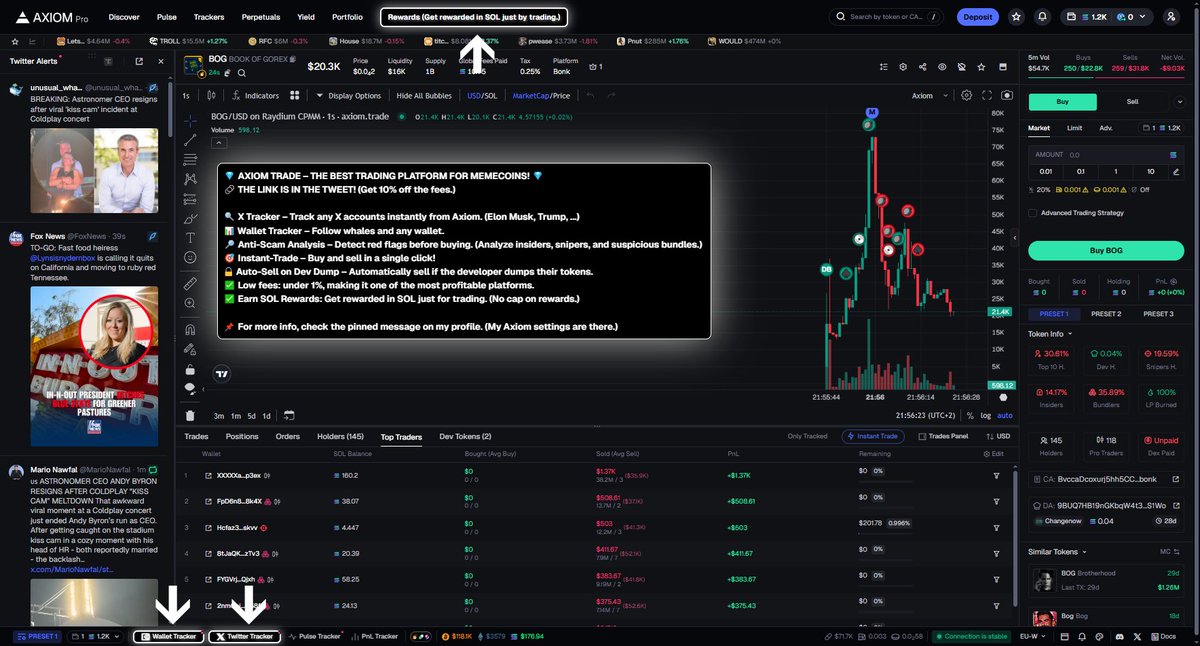Toggle Instant Trade mode
The image size is (1200, 646).
(x=875, y=437)
